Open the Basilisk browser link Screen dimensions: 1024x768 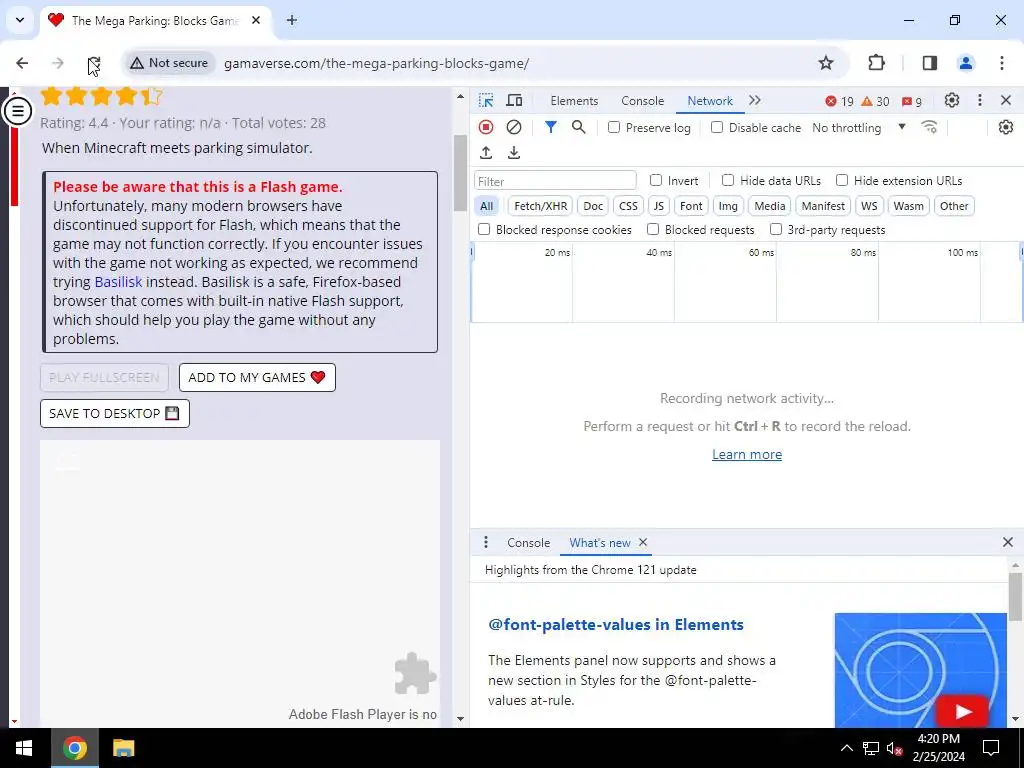pos(118,282)
